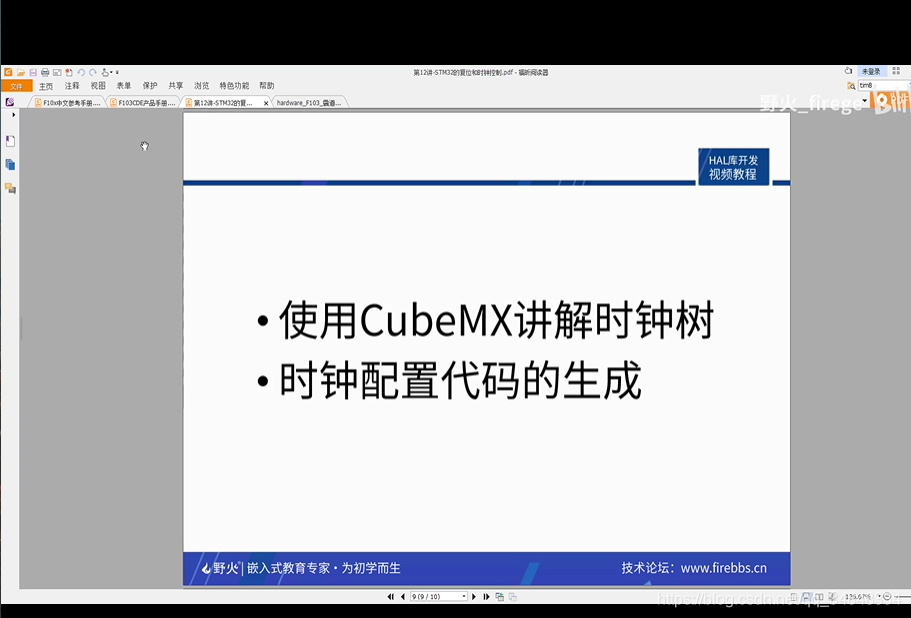Open the page thumbnails panel in sidebar
Screen dimensions: 911x618
[x=10, y=165]
